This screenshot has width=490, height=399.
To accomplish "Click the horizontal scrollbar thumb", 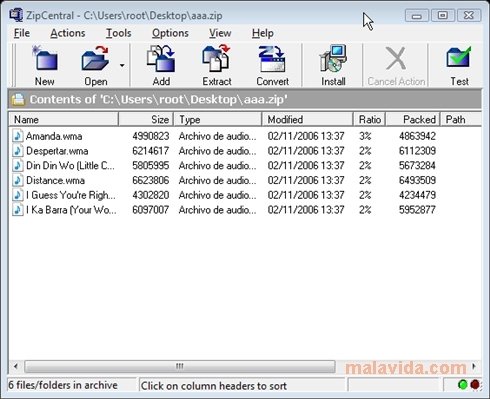I will click(x=180, y=366).
